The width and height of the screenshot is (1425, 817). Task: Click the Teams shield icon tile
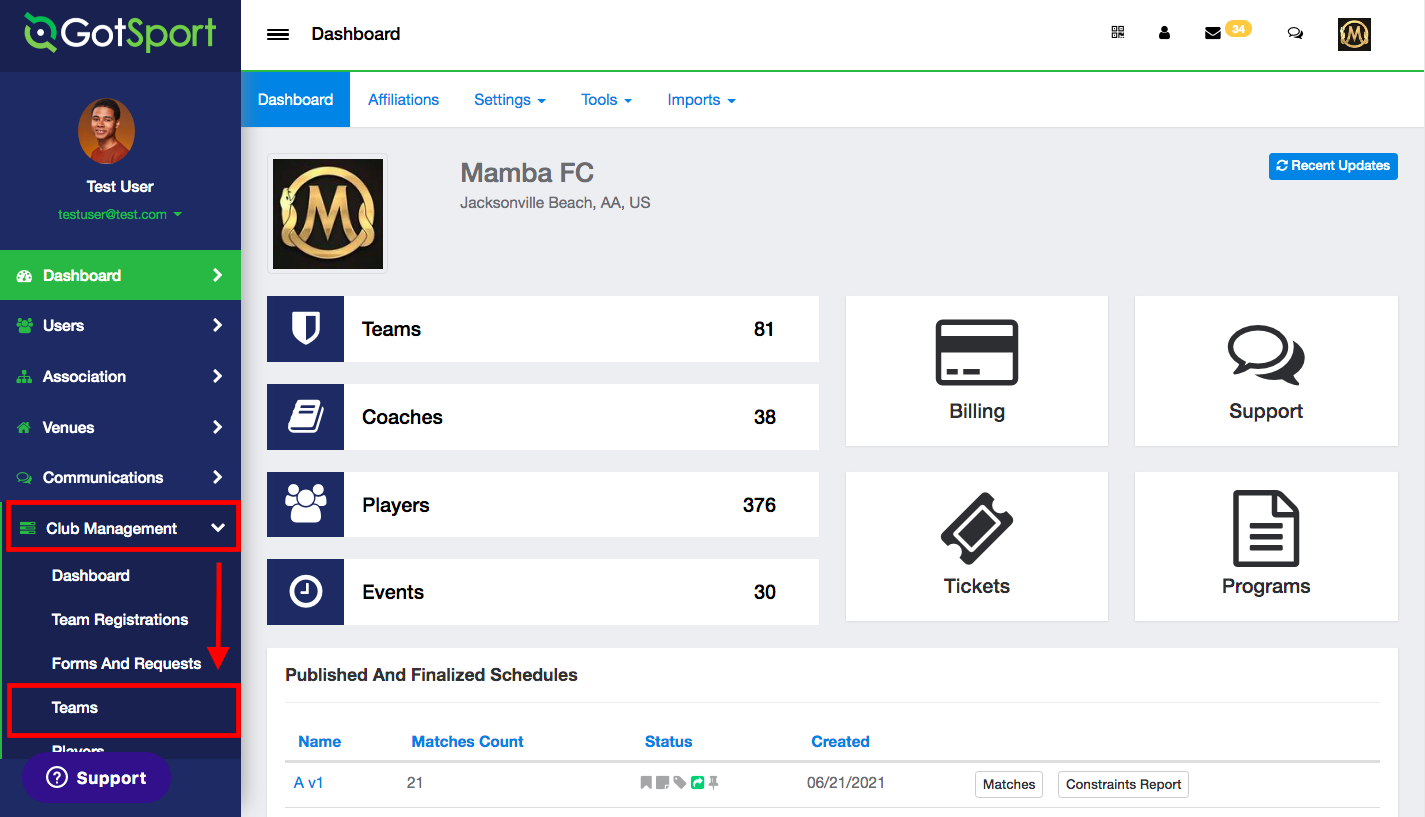click(305, 329)
